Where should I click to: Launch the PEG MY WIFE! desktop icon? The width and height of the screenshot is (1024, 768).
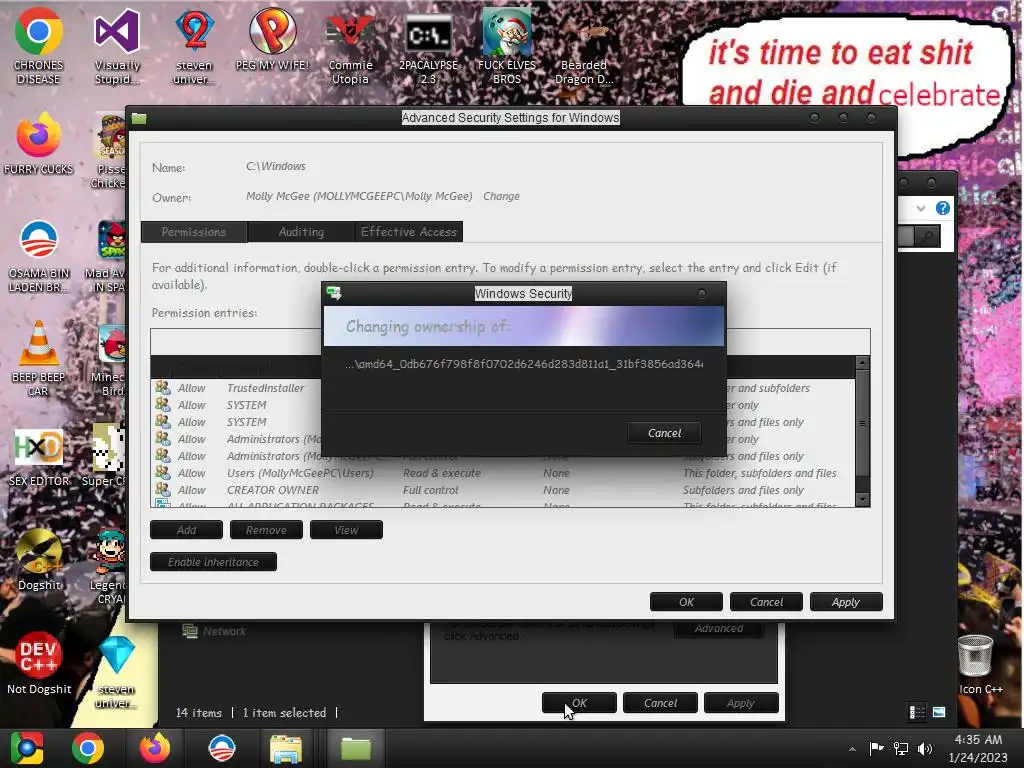click(272, 39)
